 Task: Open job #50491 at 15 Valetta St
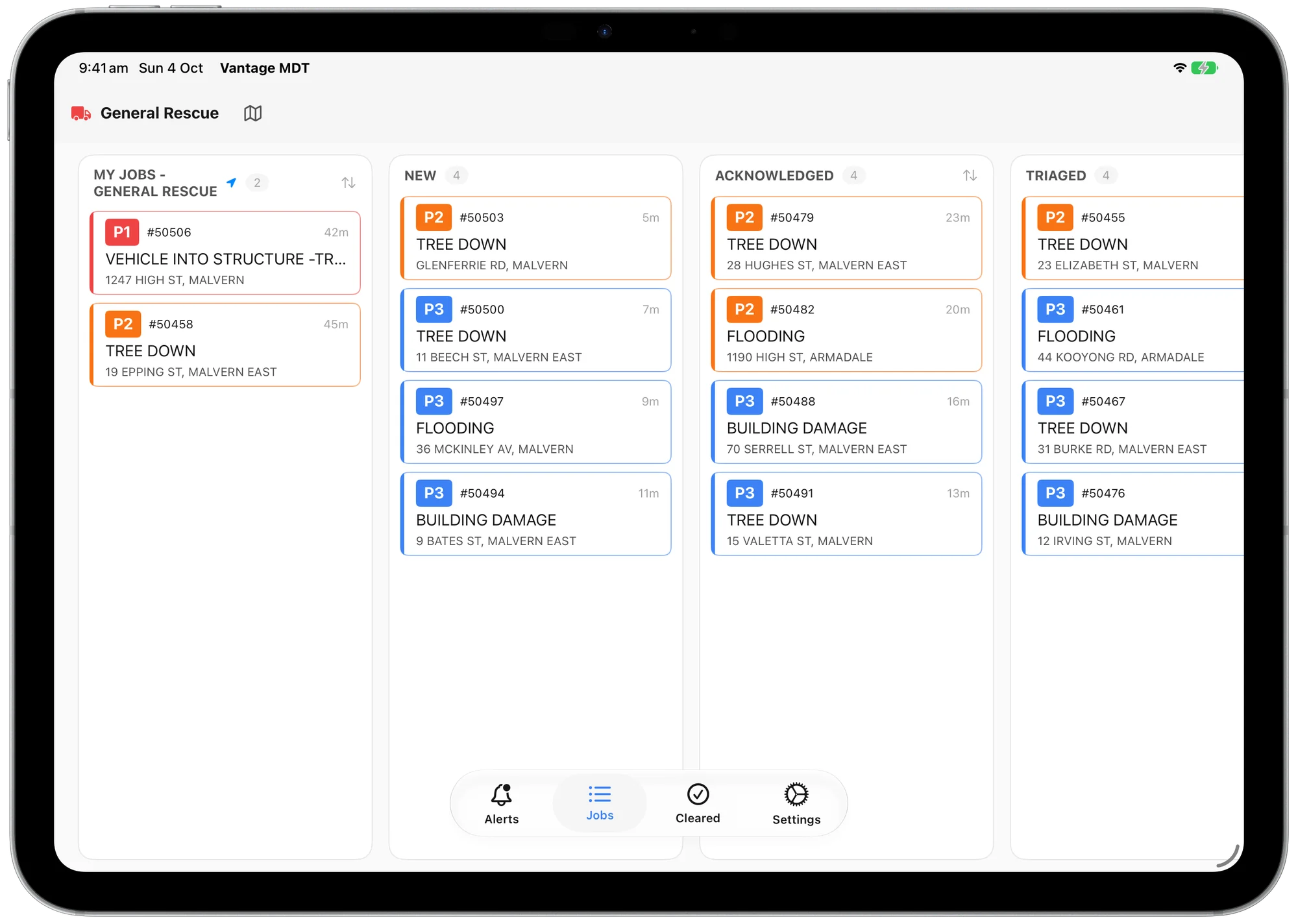846,514
